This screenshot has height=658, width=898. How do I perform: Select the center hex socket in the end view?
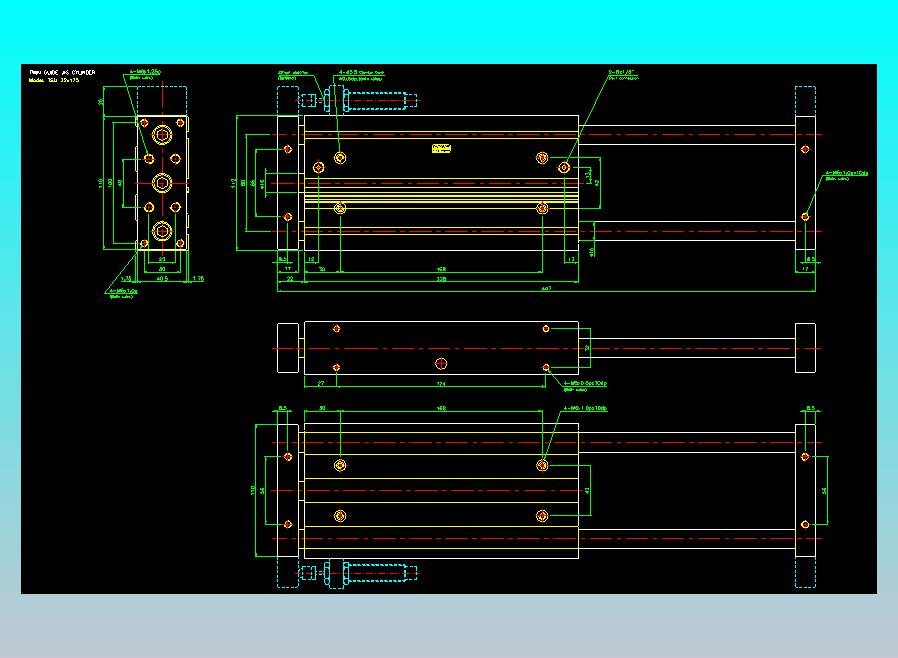(162, 183)
